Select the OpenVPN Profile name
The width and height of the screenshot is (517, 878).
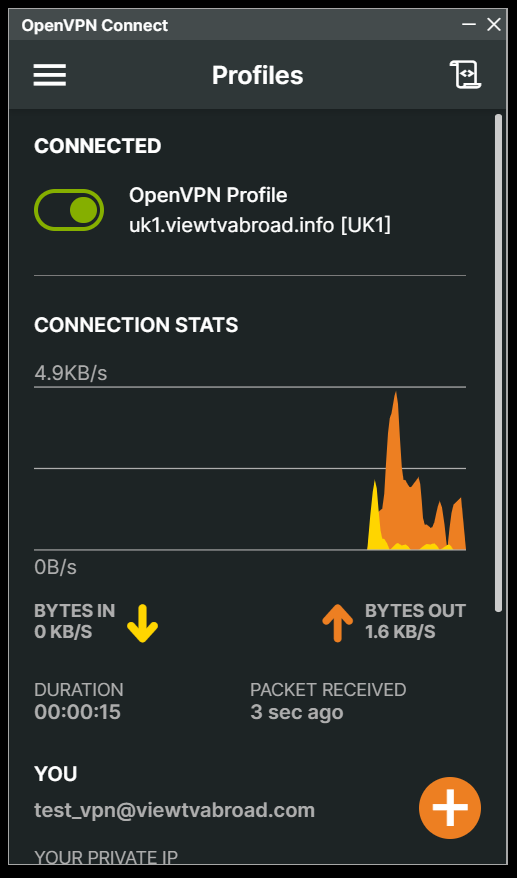click(x=208, y=195)
